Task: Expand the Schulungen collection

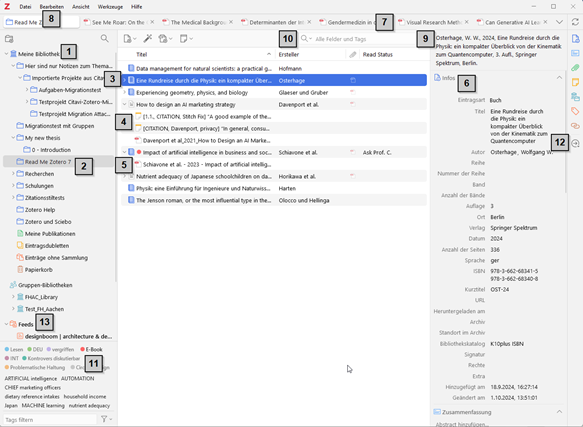Action: [x=13, y=186]
